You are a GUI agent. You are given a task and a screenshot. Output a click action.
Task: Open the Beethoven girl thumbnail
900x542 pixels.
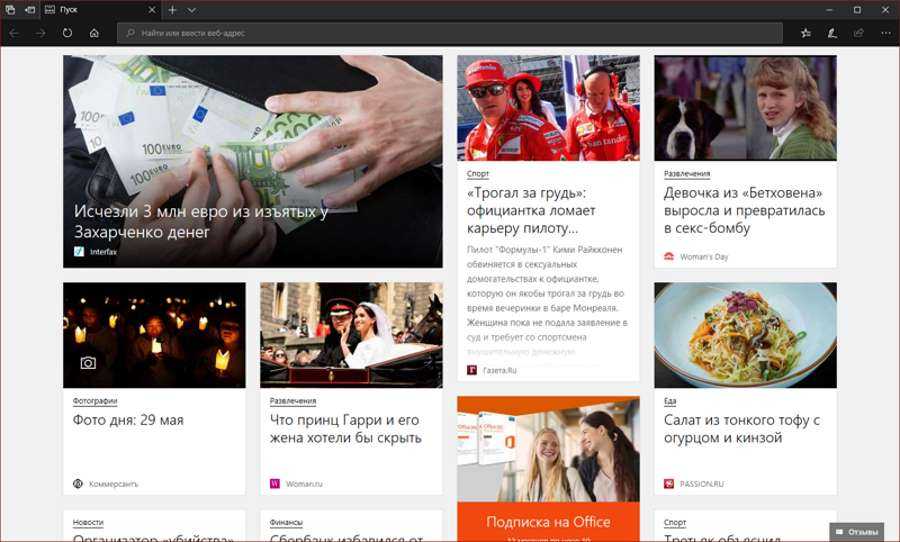(745, 108)
